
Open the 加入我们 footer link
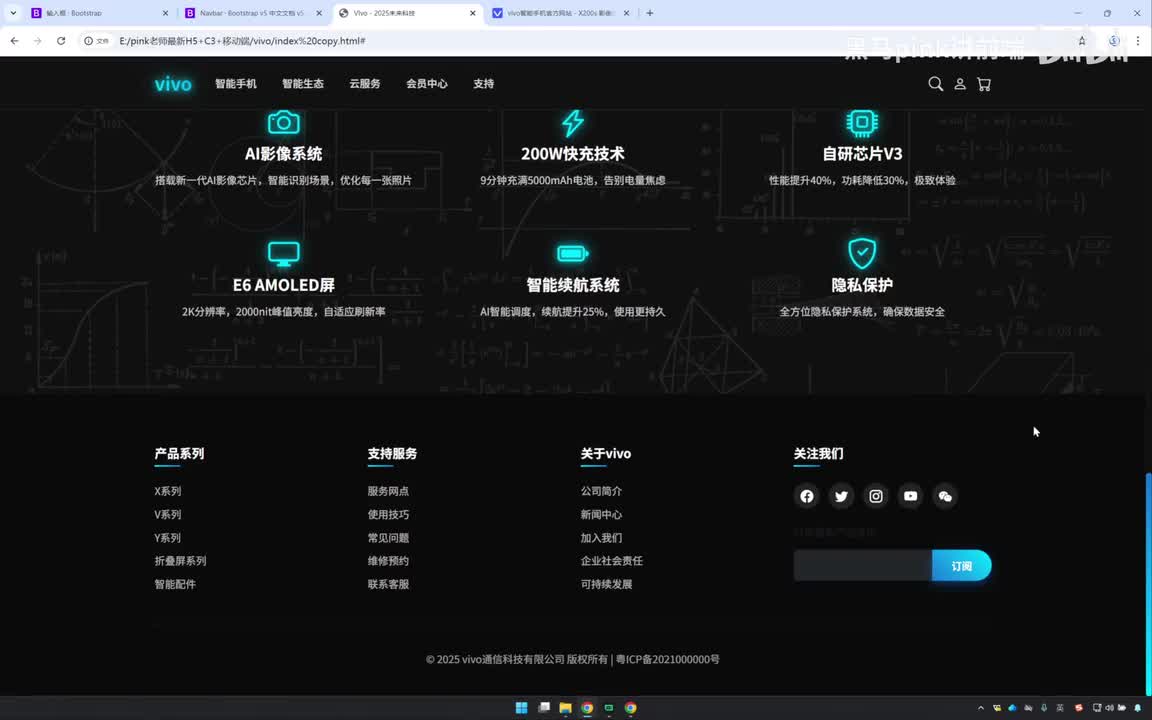(x=601, y=538)
